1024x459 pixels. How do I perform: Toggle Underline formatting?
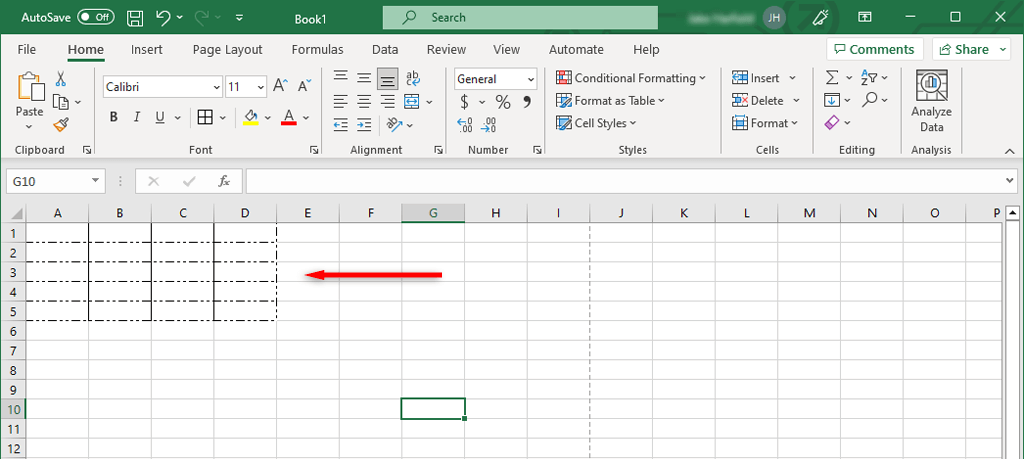coord(159,117)
